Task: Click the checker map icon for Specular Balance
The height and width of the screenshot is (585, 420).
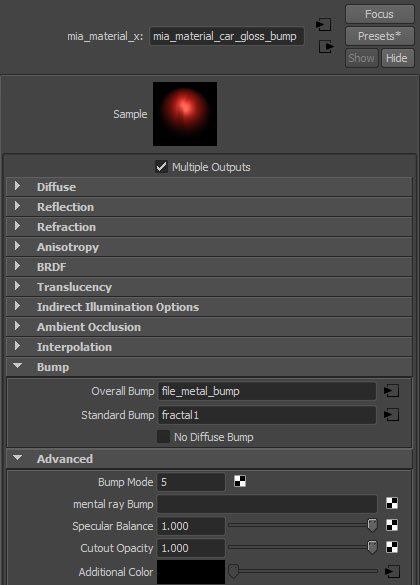Action: coord(392,525)
